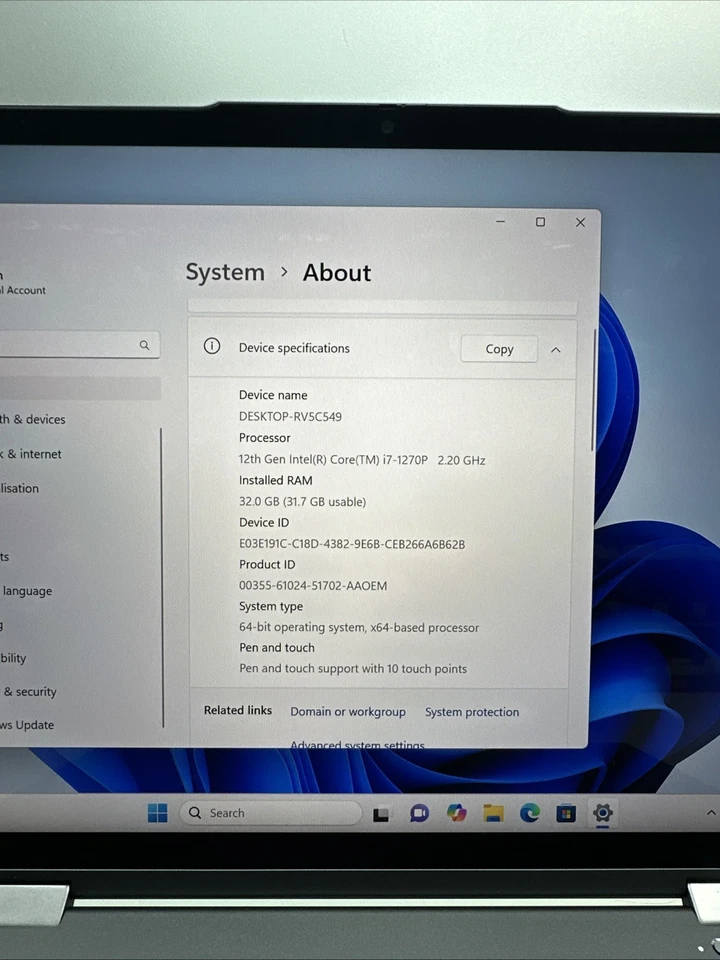Select Pen and touch support value

pyautogui.click(x=353, y=669)
